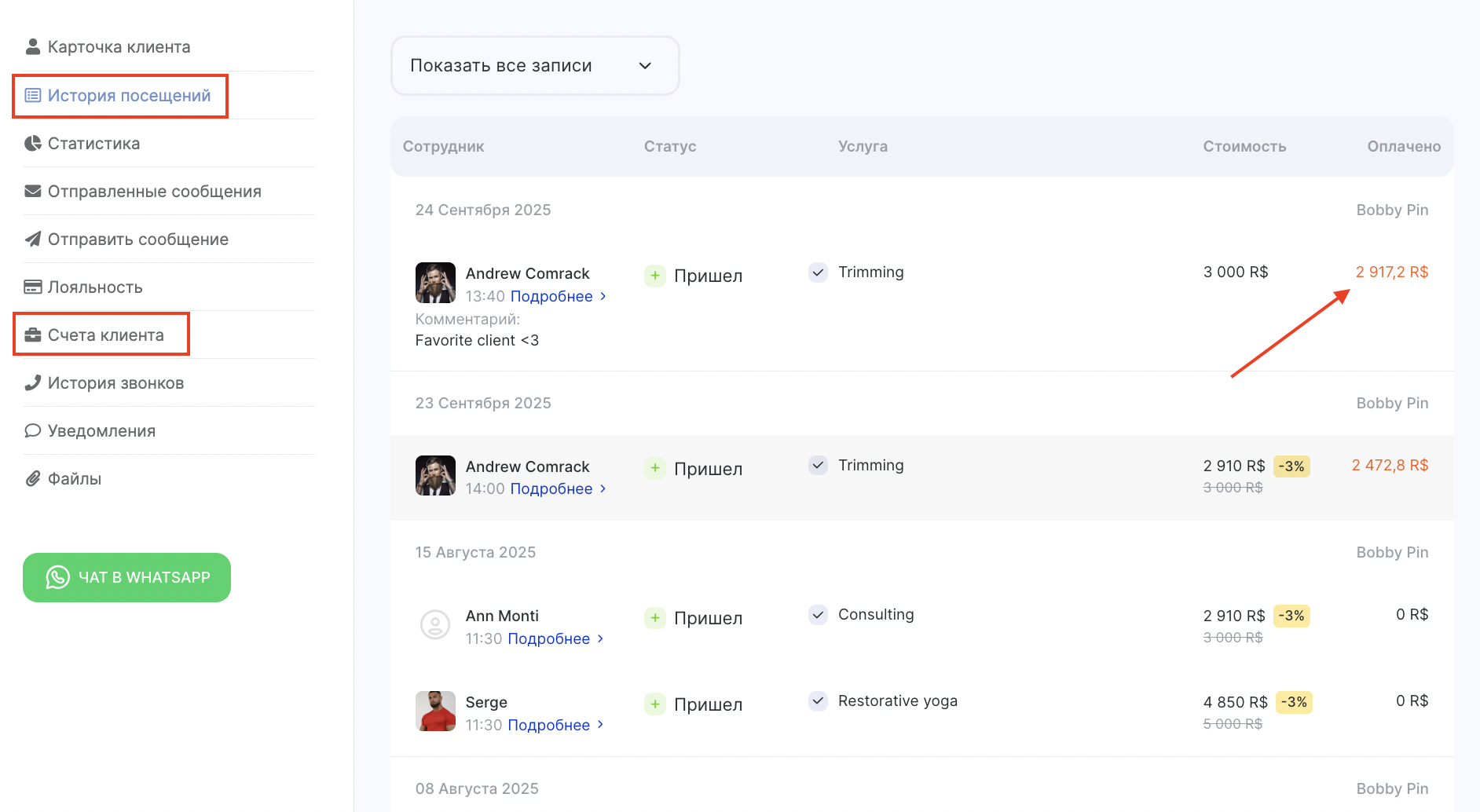1480x812 pixels.
Task: Click the Уведомления speech bubble icon
Action: (32, 431)
